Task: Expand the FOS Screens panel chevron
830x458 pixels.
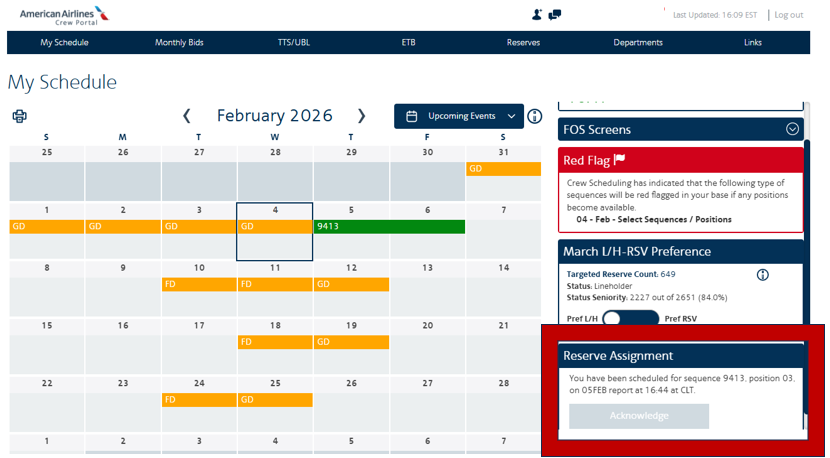Action: coord(792,129)
